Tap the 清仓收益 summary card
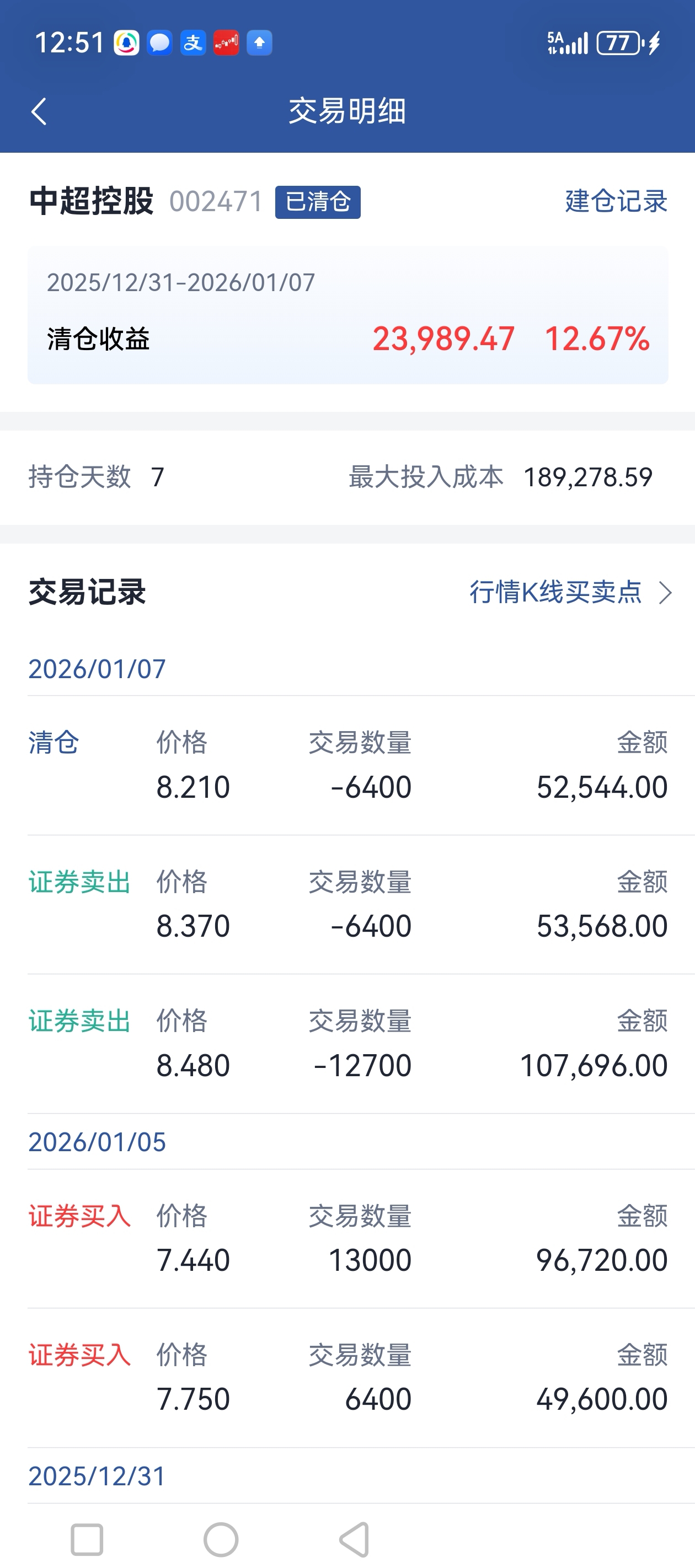This screenshot has height=1568, width=695. [x=347, y=315]
